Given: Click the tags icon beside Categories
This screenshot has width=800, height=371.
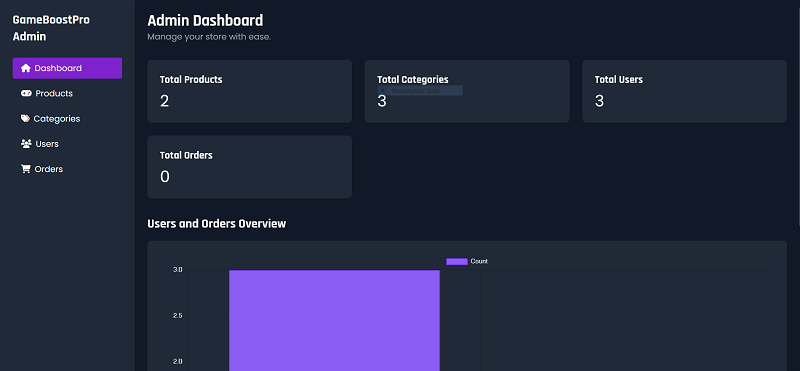Looking at the screenshot, I should 25,118.
